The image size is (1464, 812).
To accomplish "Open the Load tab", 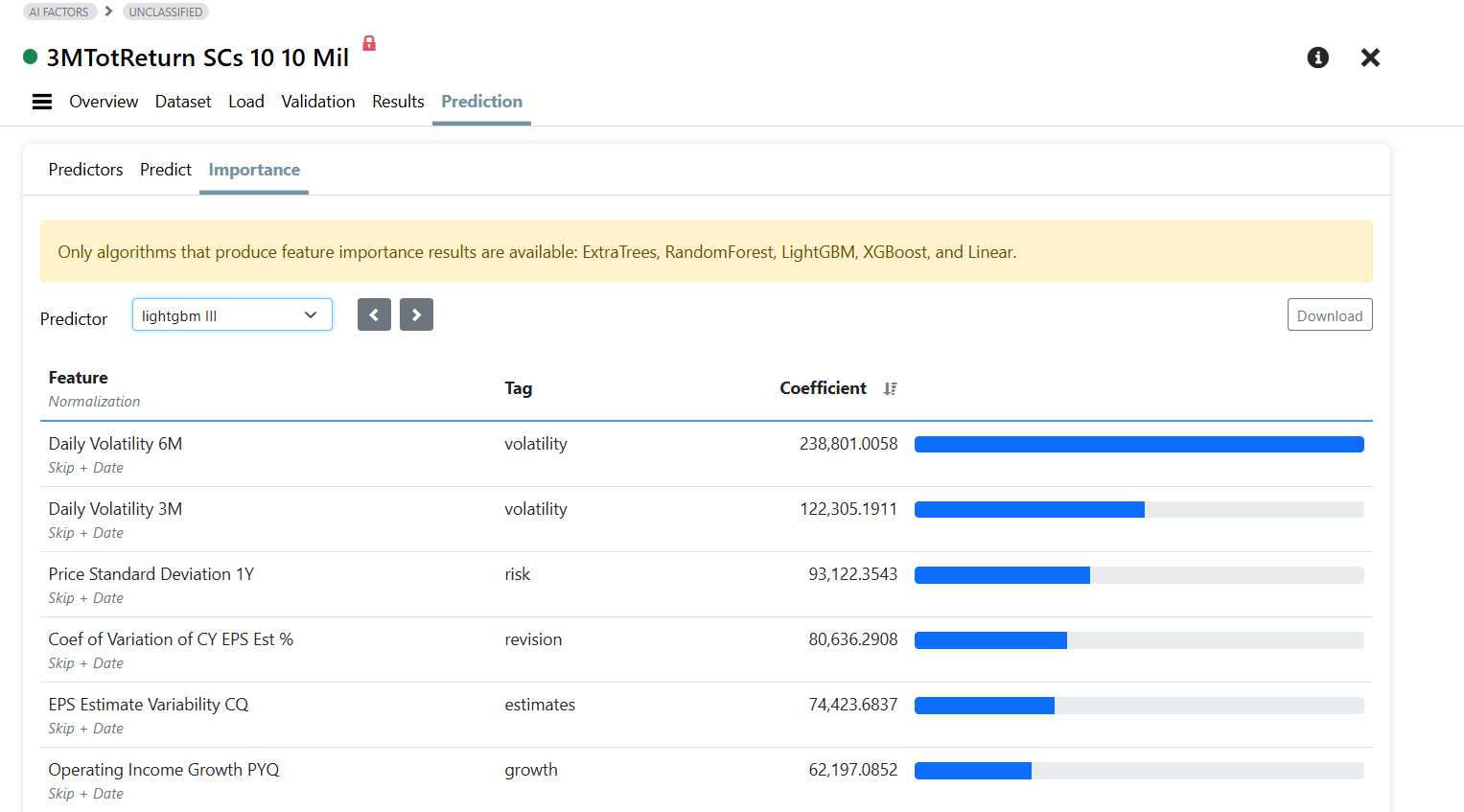I will click(246, 102).
